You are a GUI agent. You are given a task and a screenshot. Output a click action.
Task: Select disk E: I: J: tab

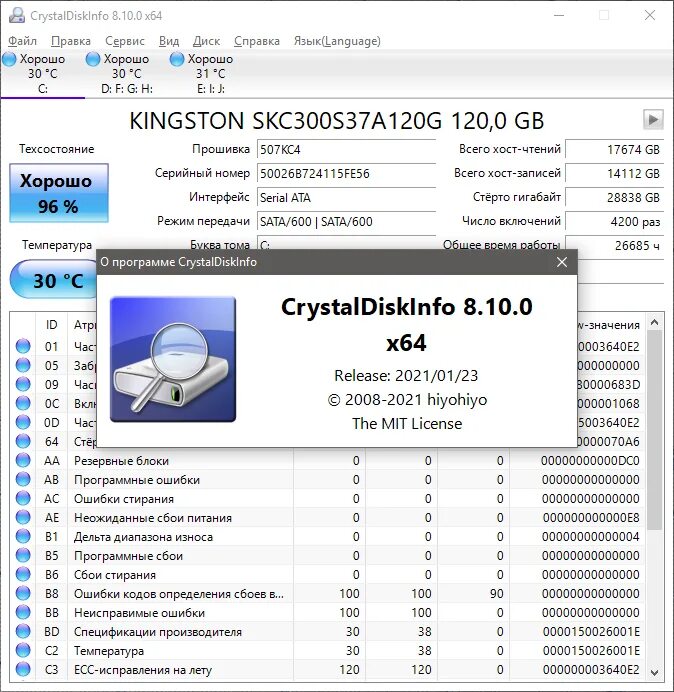tap(210, 73)
